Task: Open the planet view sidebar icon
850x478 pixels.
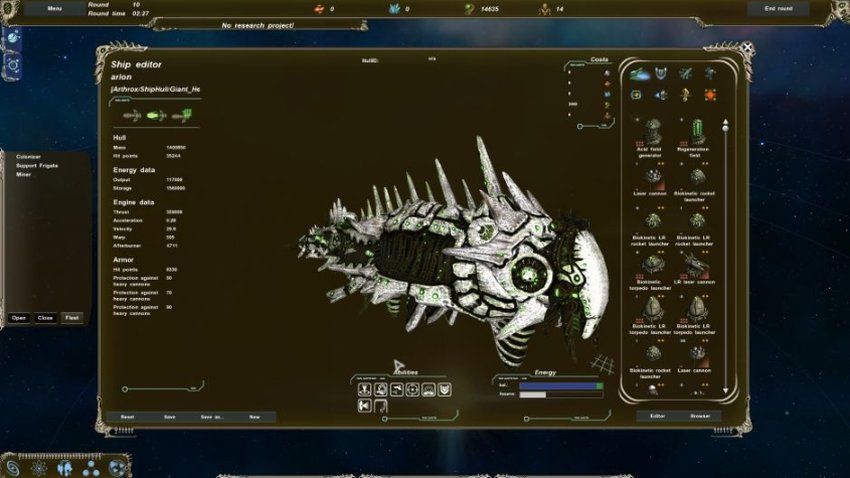Action: click(13, 38)
